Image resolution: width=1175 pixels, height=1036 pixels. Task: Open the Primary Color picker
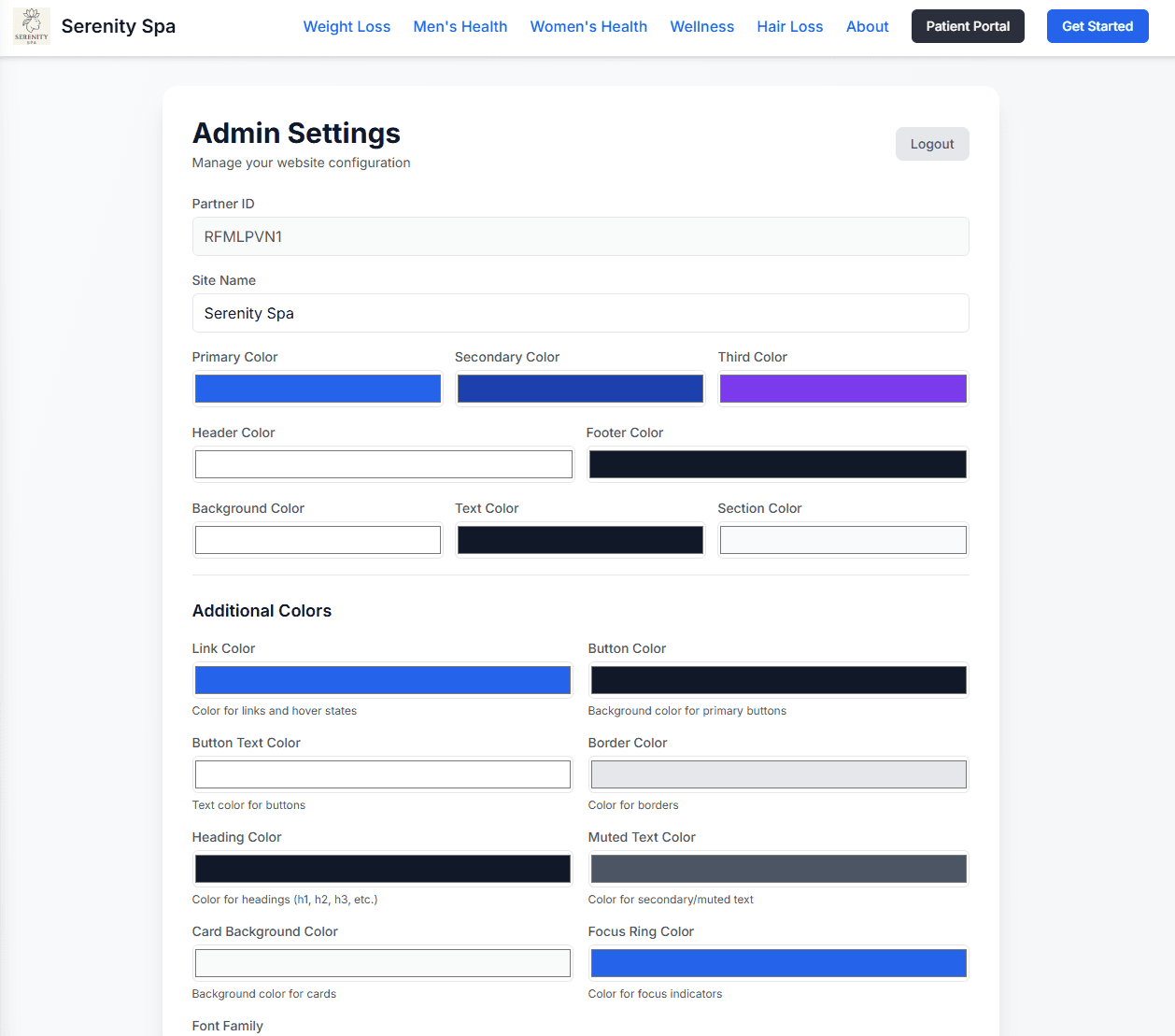tap(317, 388)
